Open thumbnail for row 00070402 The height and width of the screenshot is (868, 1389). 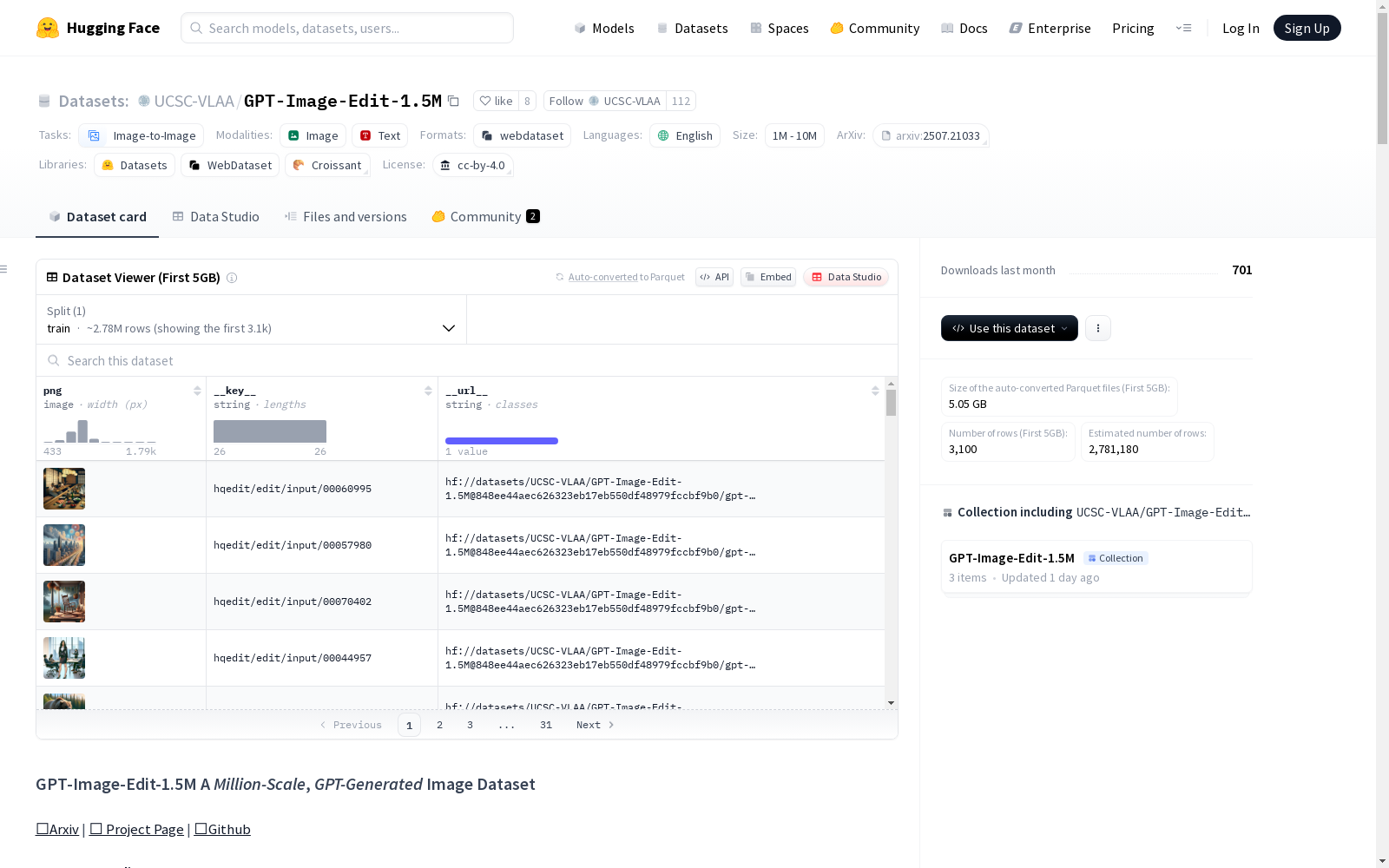pos(64,602)
